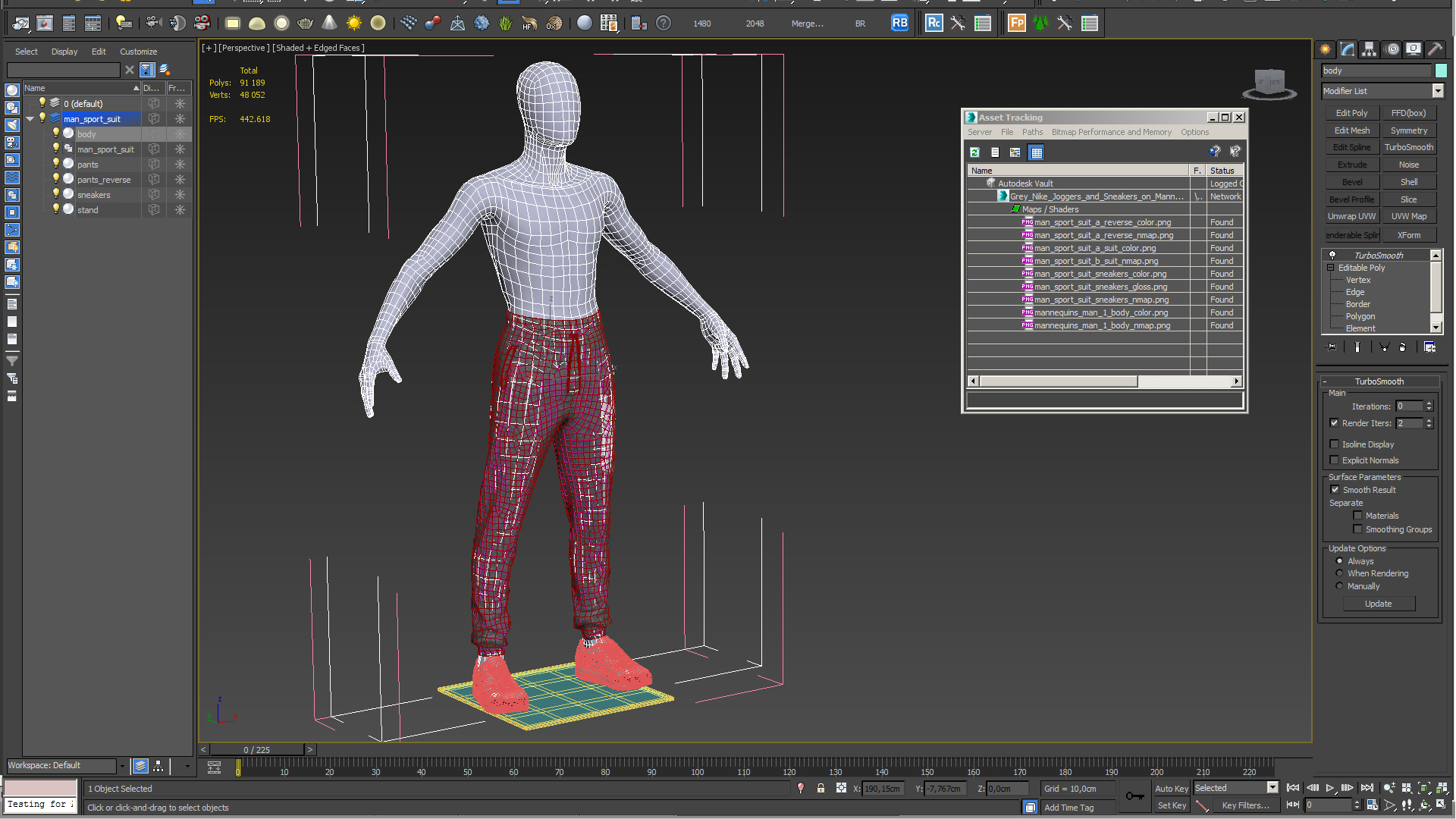Click table view icon in Asset Tracking

(x=1036, y=152)
